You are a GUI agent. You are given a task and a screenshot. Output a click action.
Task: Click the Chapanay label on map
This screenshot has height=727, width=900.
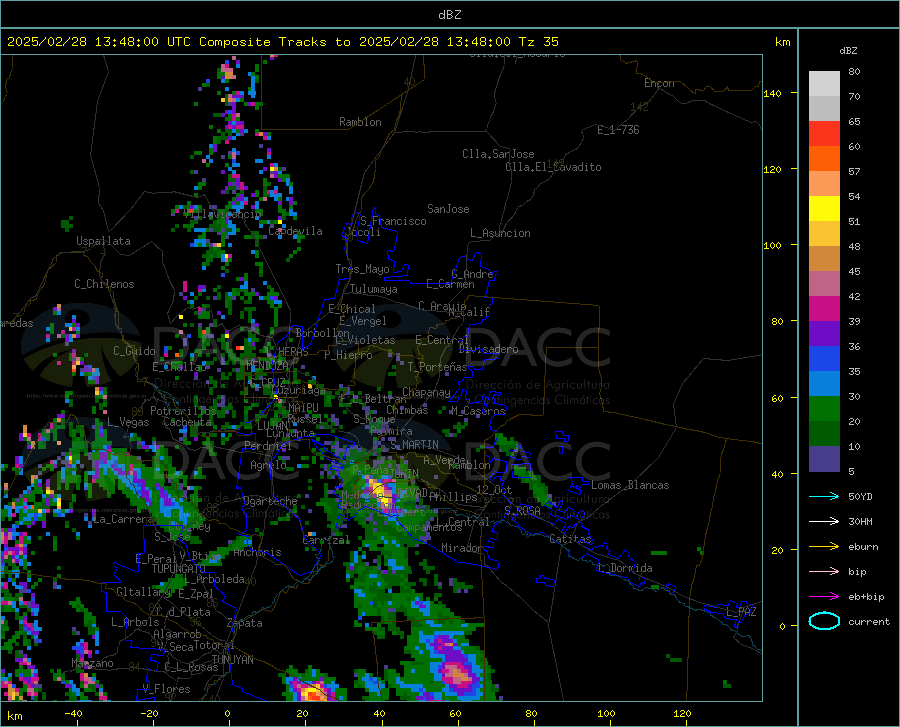426,392
